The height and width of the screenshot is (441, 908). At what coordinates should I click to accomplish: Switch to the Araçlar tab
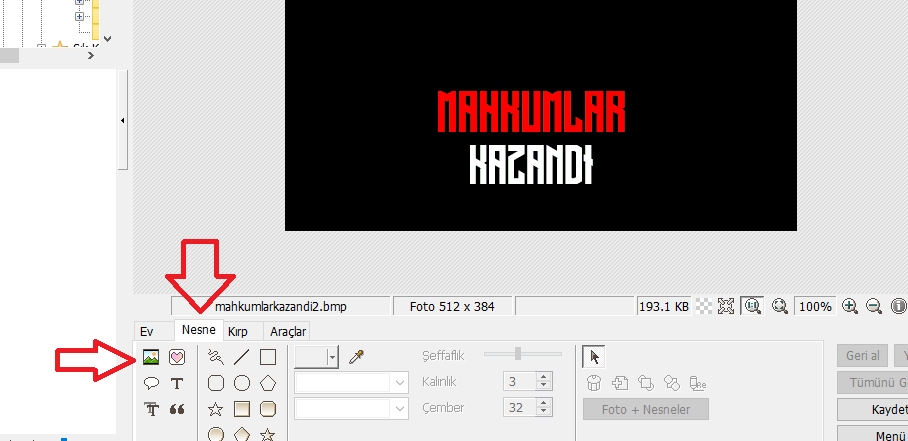[288, 332]
